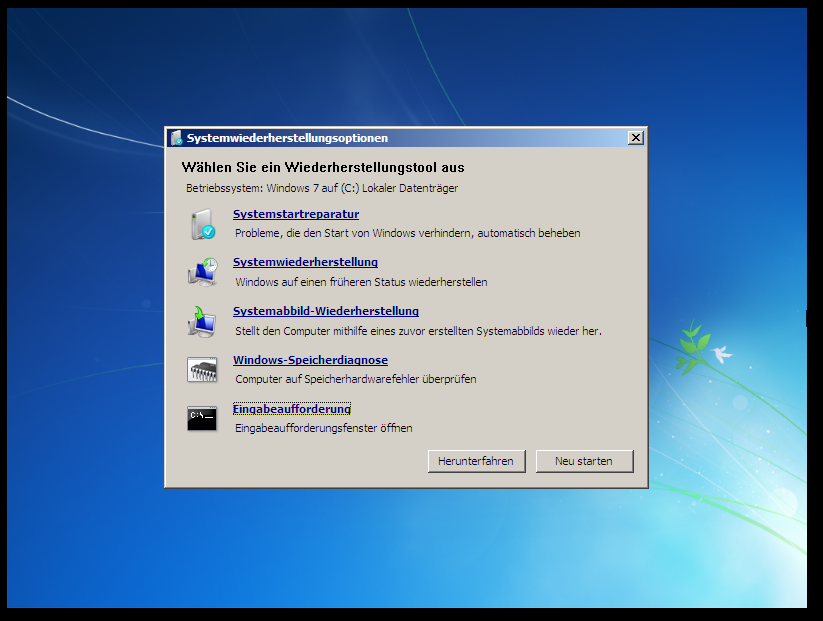The width and height of the screenshot is (823, 621).
Task: Open the Systemwiederherstellung link
Action: click(x=305, y=262)
